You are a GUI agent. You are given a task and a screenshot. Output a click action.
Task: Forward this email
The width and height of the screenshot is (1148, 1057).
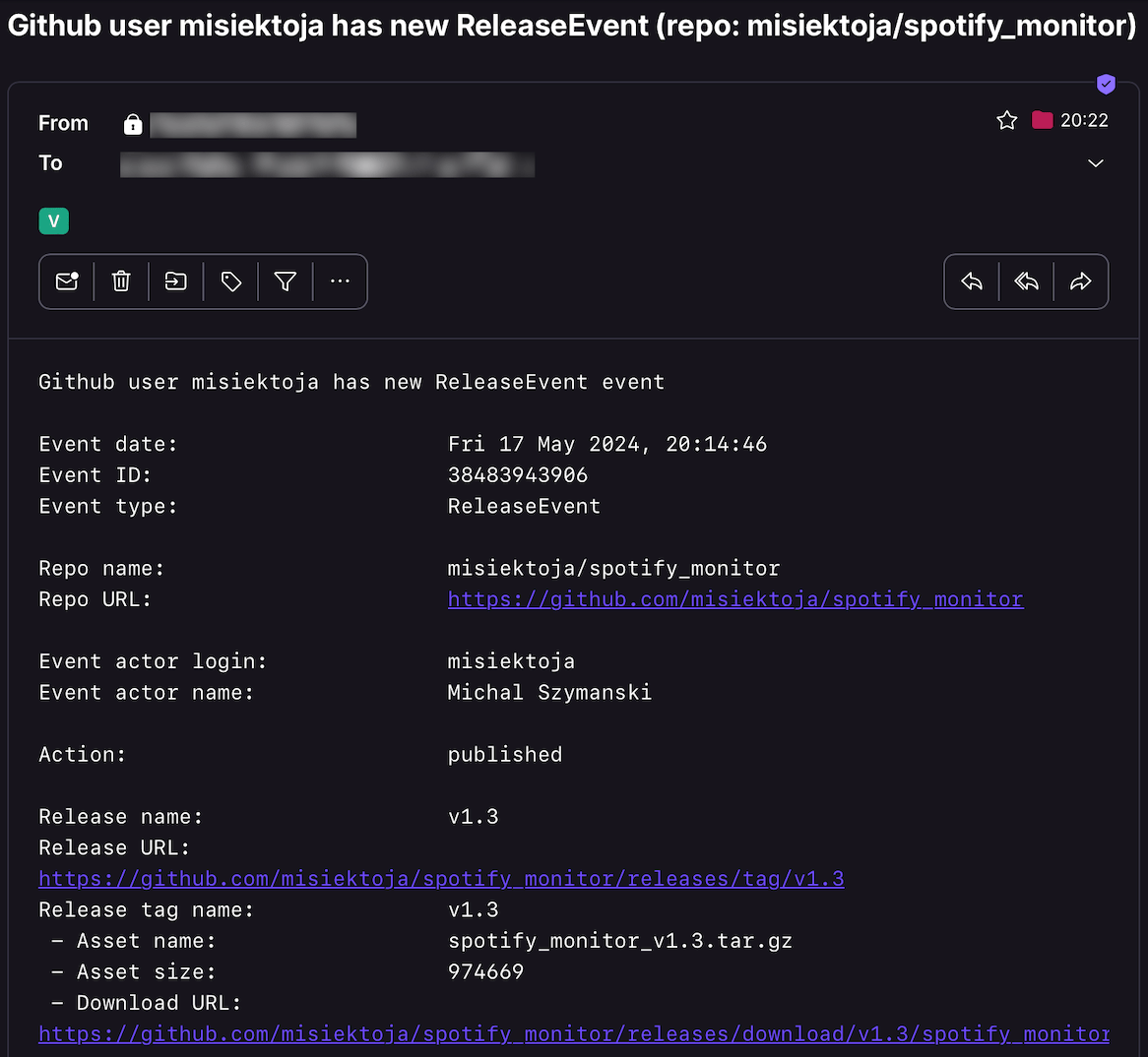pyautogui.click(x=1081, y=281)
